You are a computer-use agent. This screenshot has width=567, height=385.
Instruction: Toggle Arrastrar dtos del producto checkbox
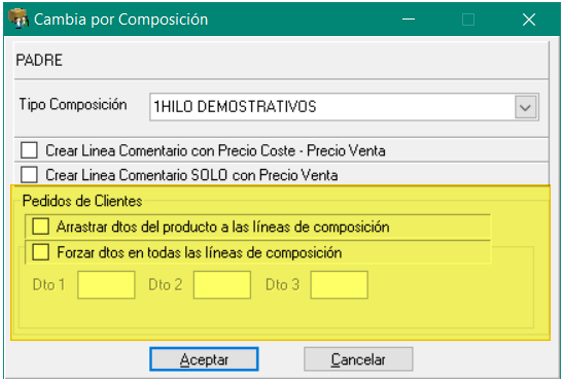click(x=40, y=227)
